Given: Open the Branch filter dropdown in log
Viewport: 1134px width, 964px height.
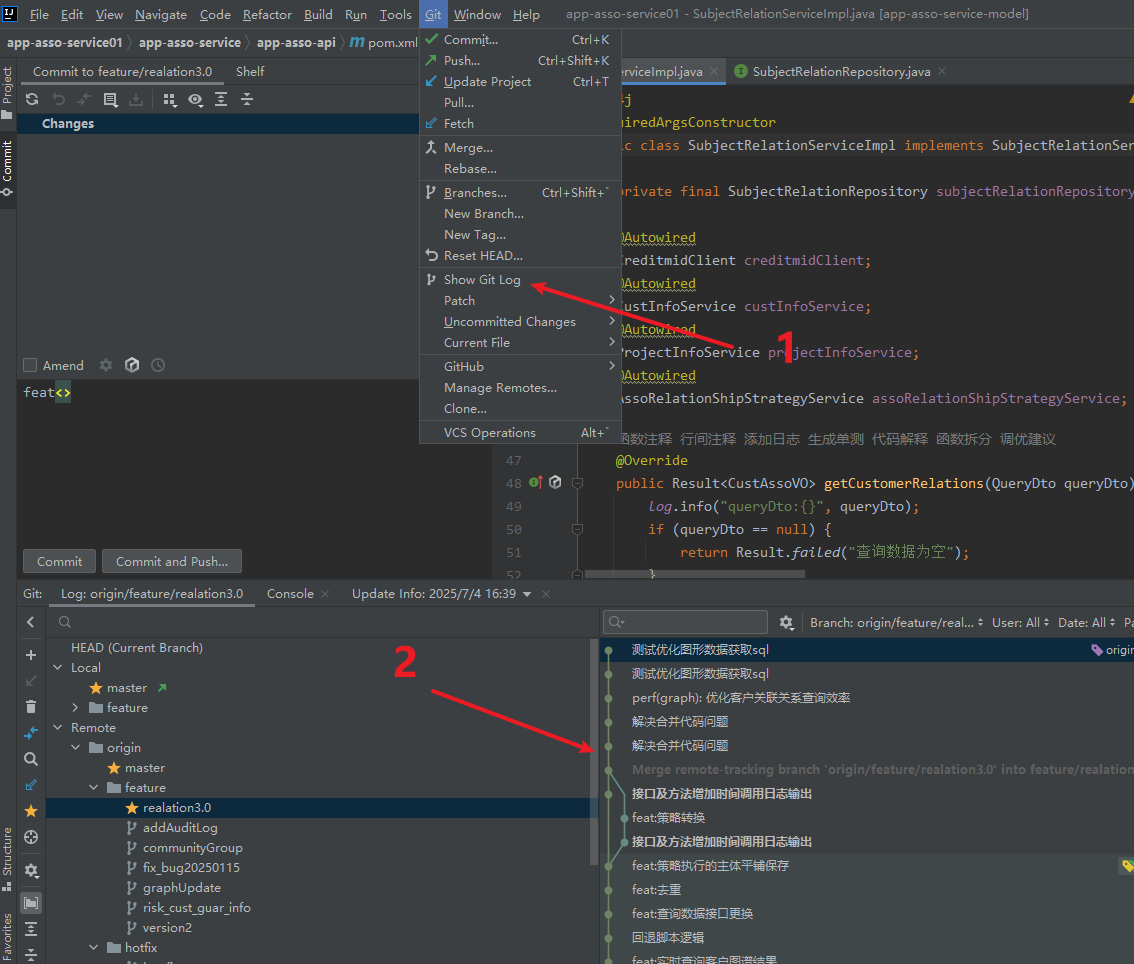Looking at the screenshot, I should (x=896, y=623).
